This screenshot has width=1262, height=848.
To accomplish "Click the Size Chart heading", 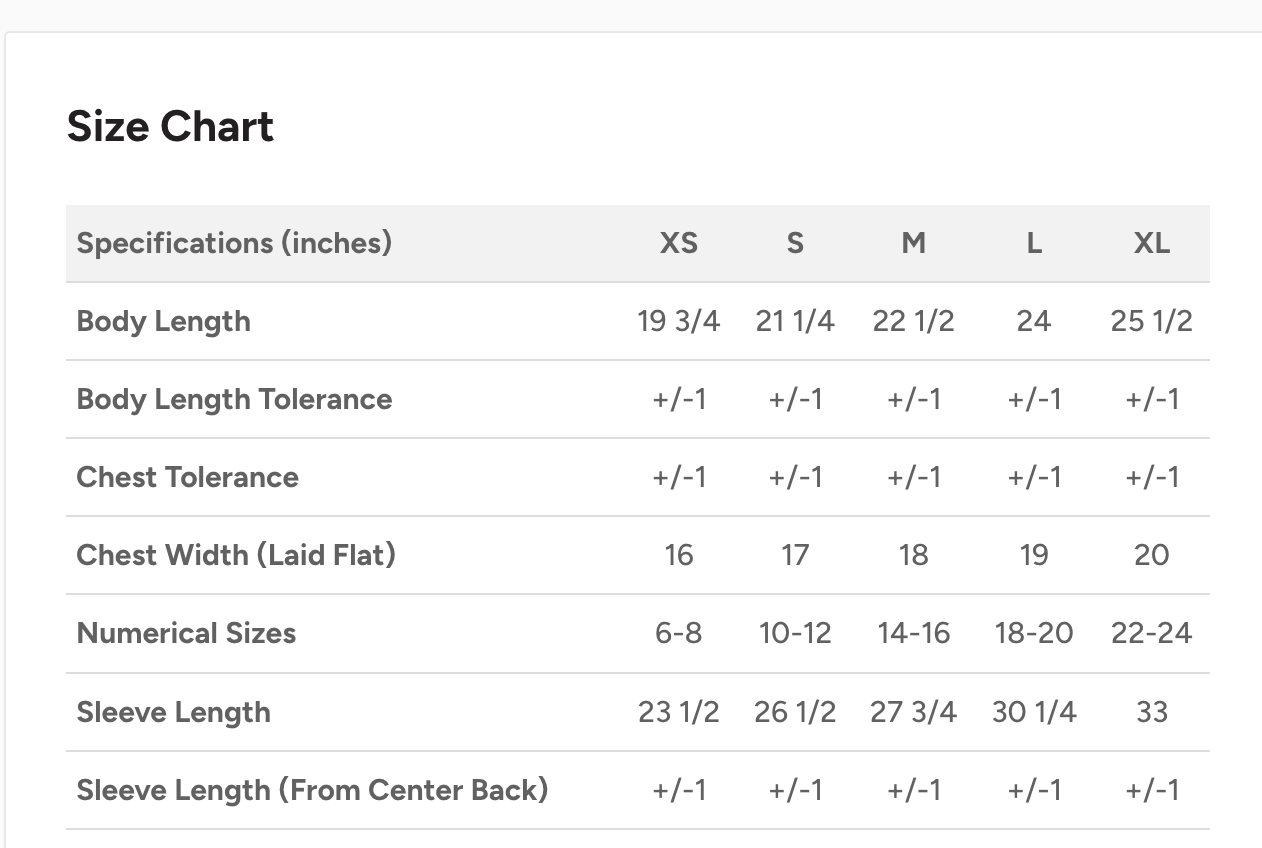I will [170, 127].
